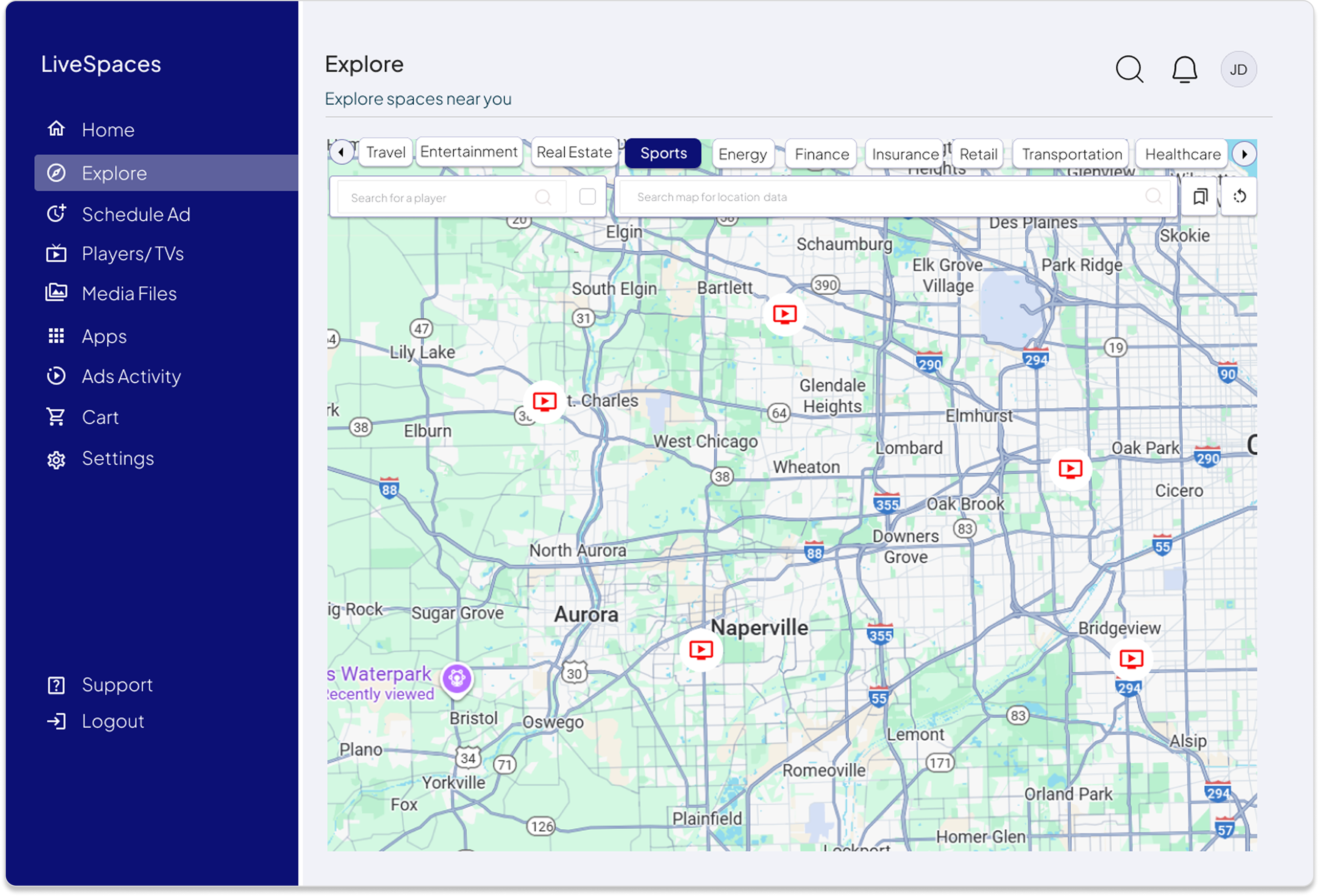This screenshot has height=896, width=1319.
Task: Click the LiveSpaces logo text
Action: coord(101,64)
